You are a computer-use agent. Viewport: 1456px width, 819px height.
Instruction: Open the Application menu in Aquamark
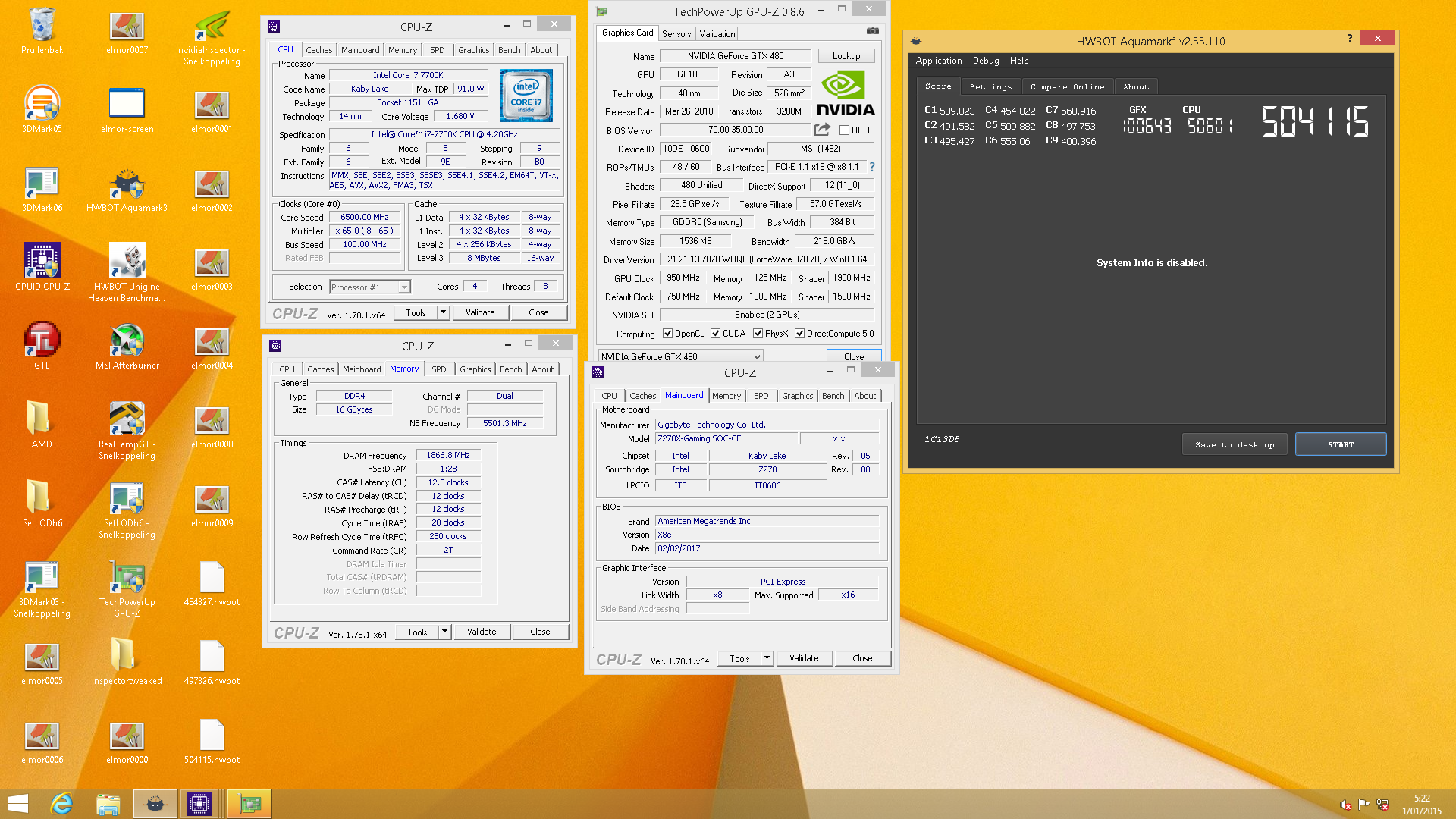pyautogui.click(x=939, y=61)
